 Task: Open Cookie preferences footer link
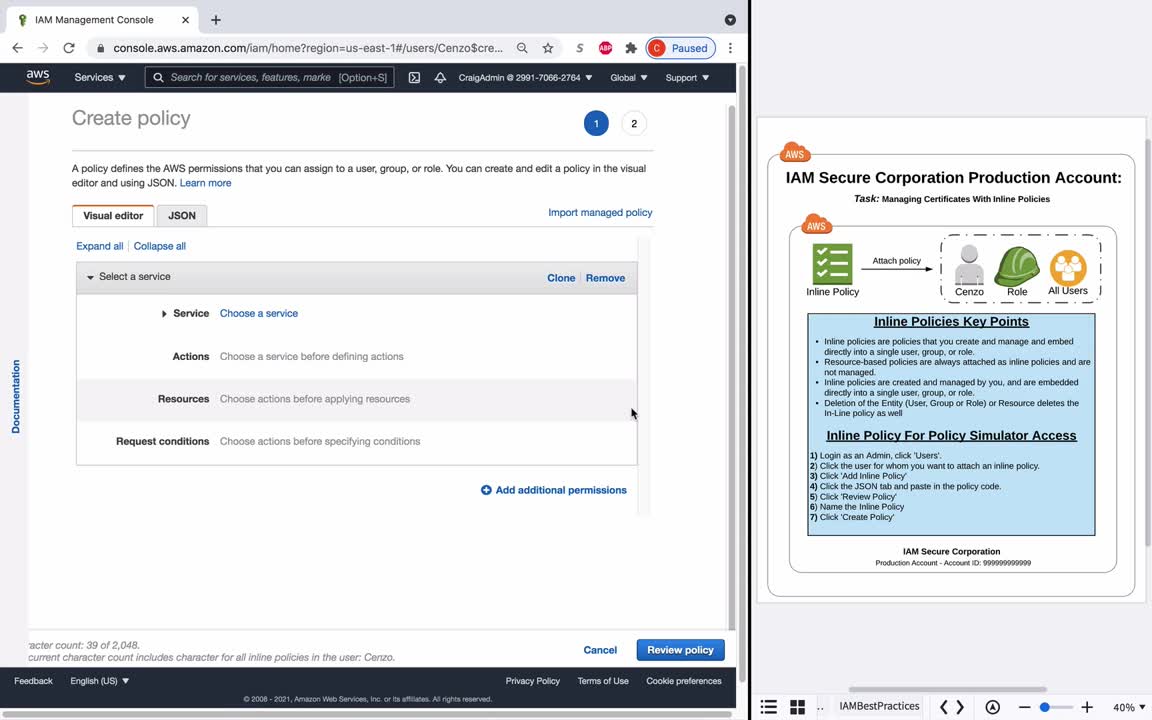pyautogui.click(x=684, y=681)
